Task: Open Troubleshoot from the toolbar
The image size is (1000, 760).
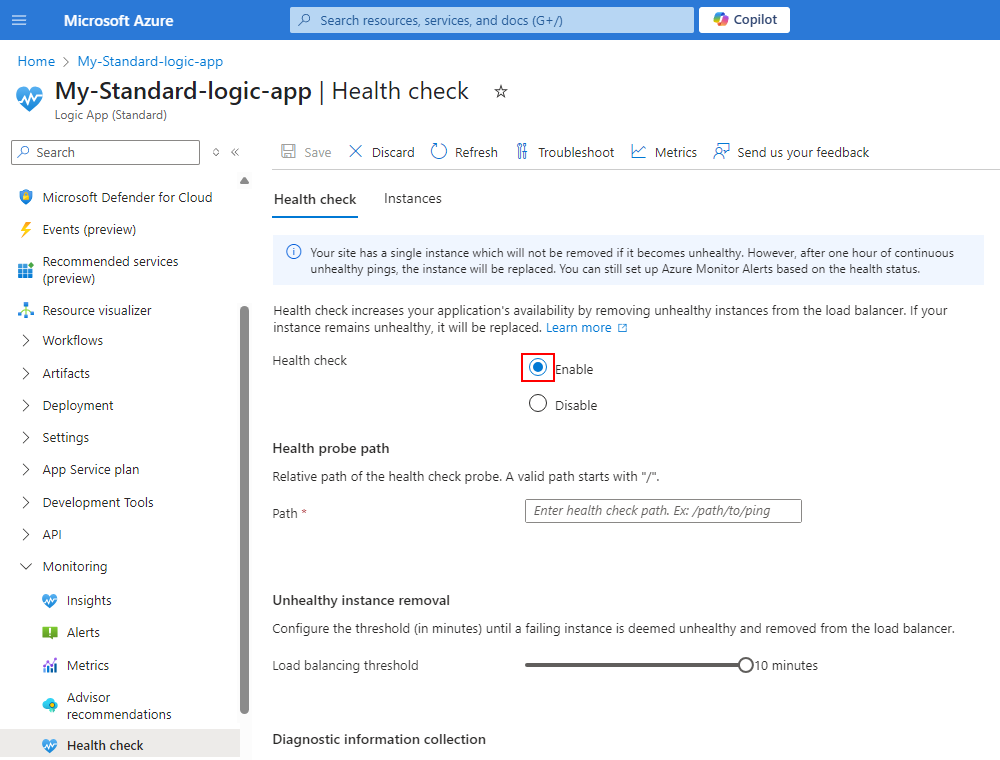Action: [576, 152]
